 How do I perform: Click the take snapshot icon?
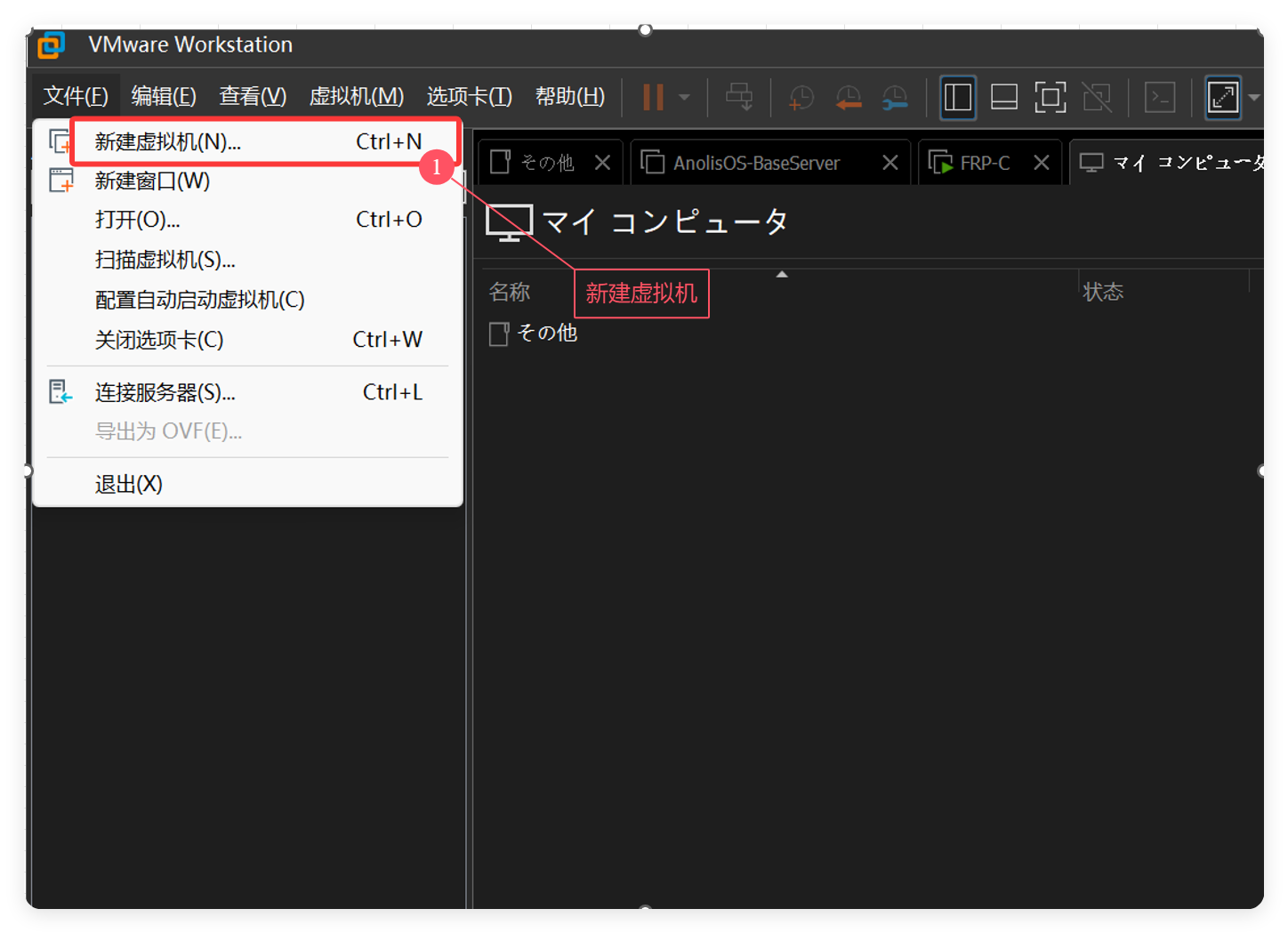(x=801, y=98)
